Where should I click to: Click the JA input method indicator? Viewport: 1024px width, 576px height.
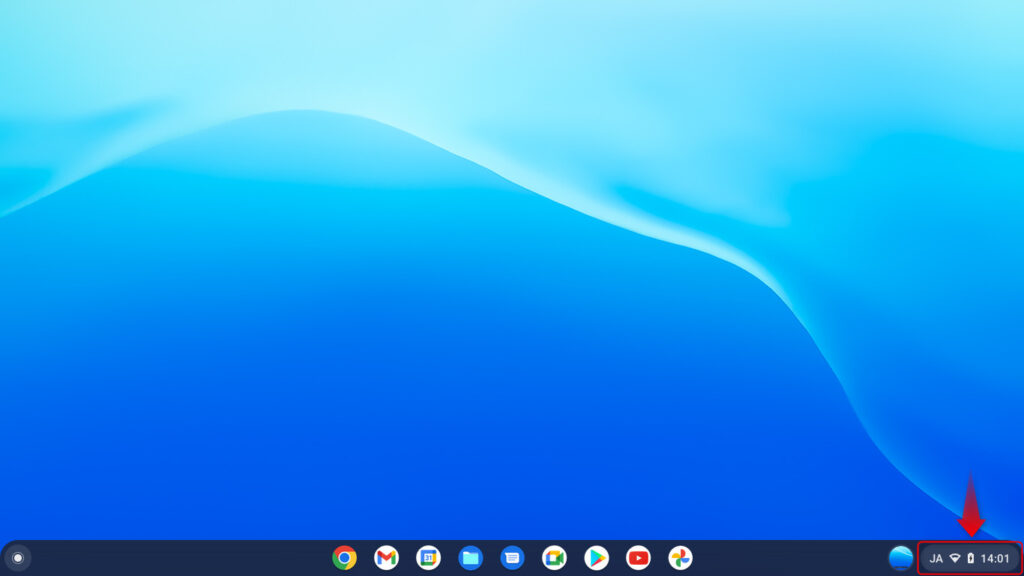tap(936, 559)
